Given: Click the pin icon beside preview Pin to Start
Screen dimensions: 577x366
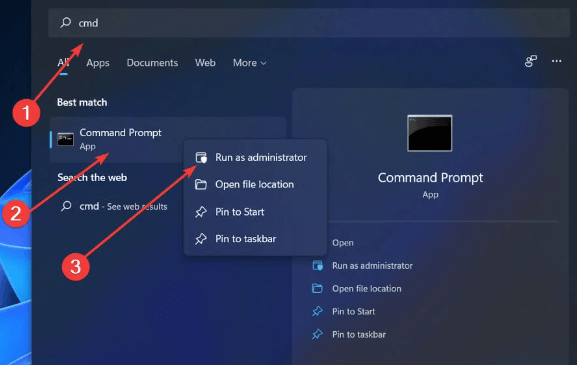Looking at the screenshot, I should [317, 312].
